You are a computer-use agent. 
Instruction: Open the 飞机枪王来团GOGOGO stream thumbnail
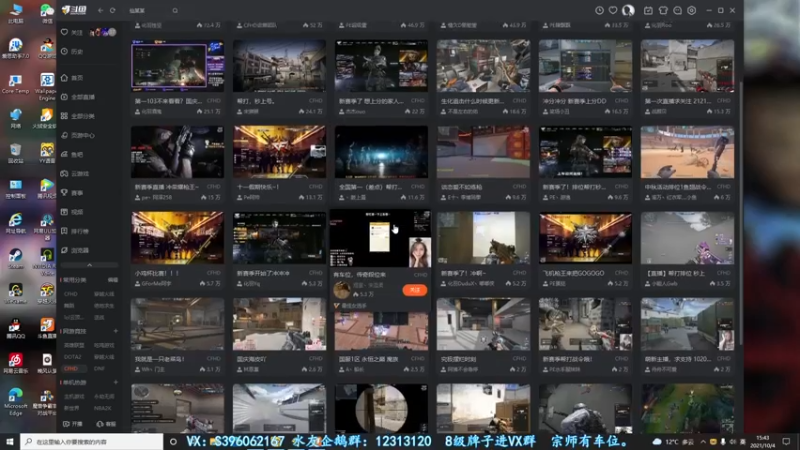pos(585,238)
